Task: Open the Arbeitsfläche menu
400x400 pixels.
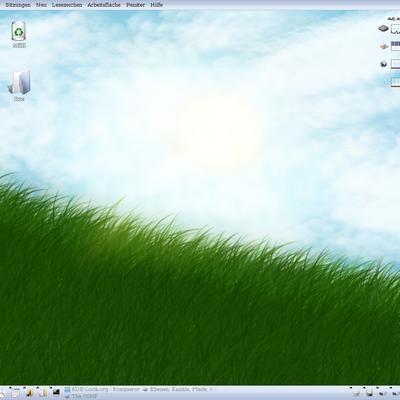Action: (104, 5)
